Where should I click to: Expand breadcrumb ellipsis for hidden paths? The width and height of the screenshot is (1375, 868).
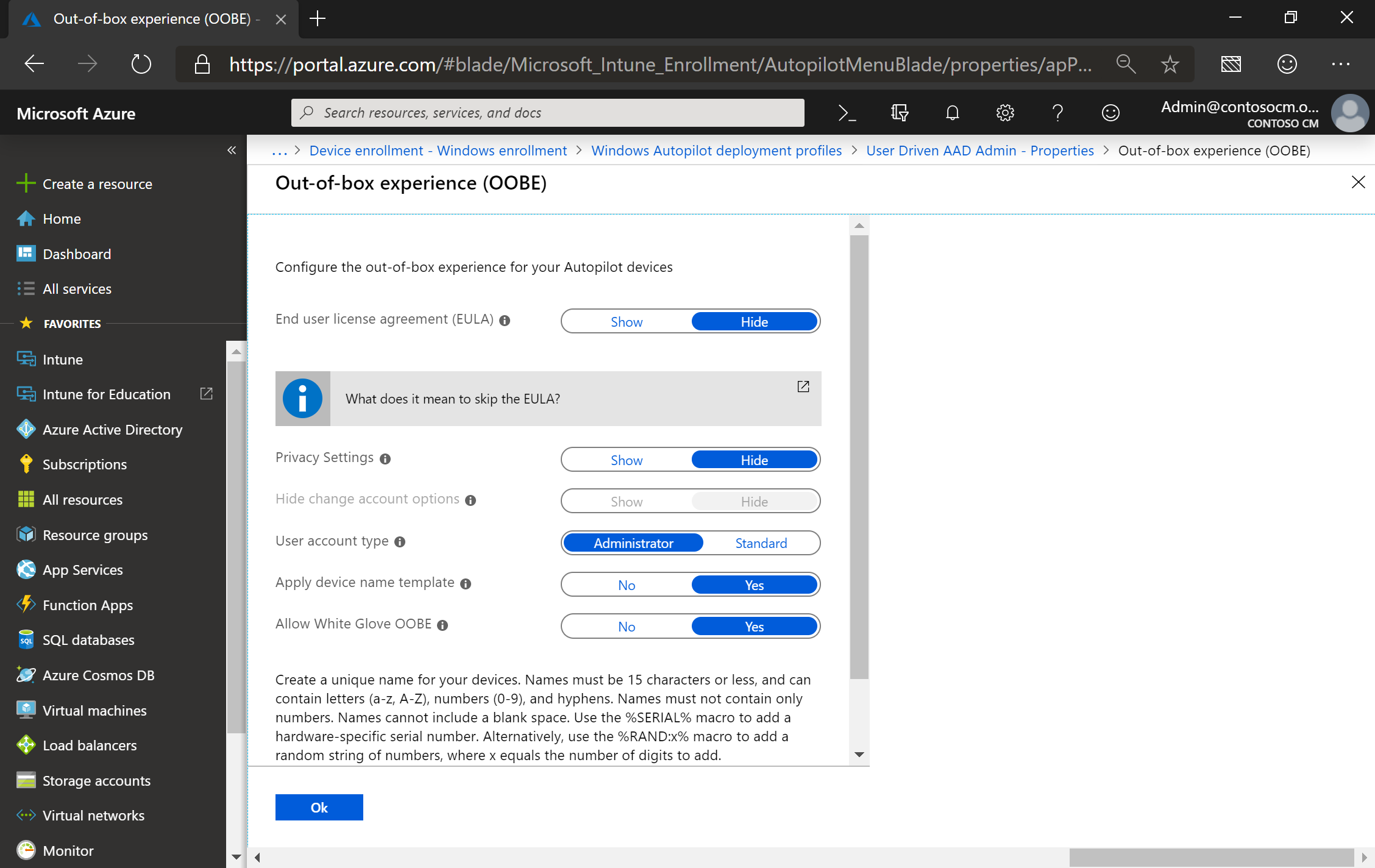(279, 151)
